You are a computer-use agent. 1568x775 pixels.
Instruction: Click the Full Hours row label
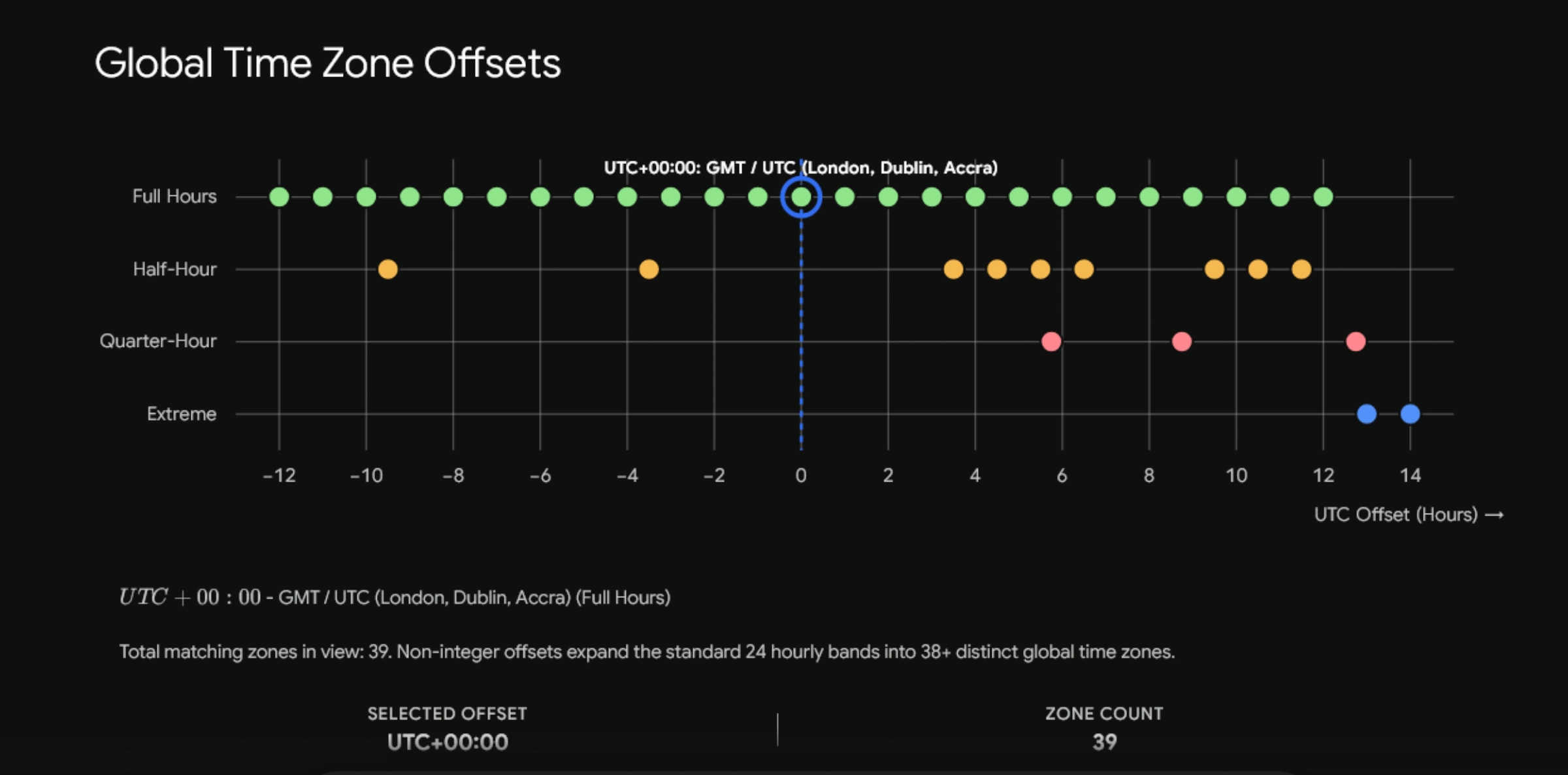tap(174, 197)
